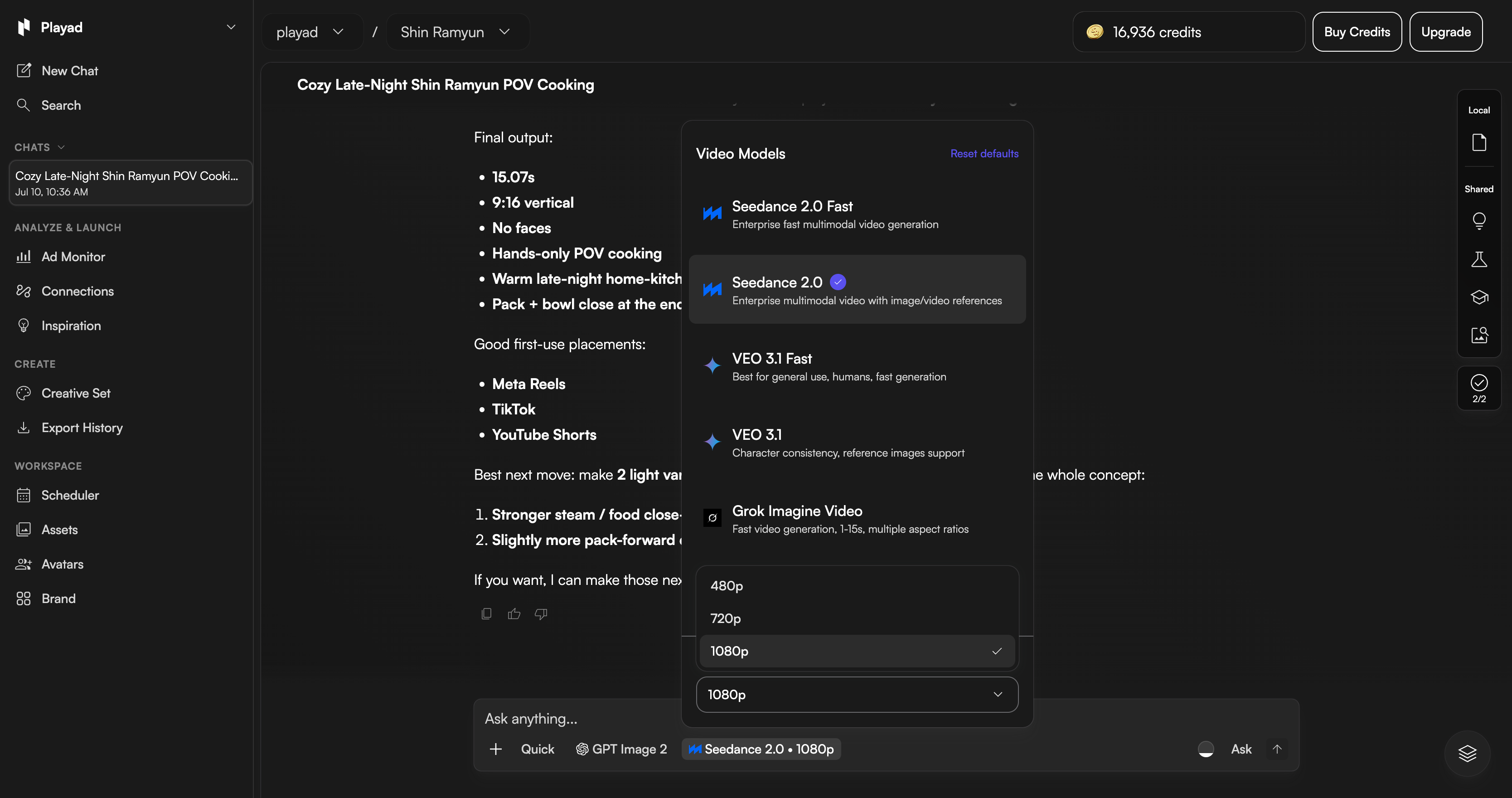Click the image-user icon in right panel
The image size is (1512, 798).
click(1478, 335)
